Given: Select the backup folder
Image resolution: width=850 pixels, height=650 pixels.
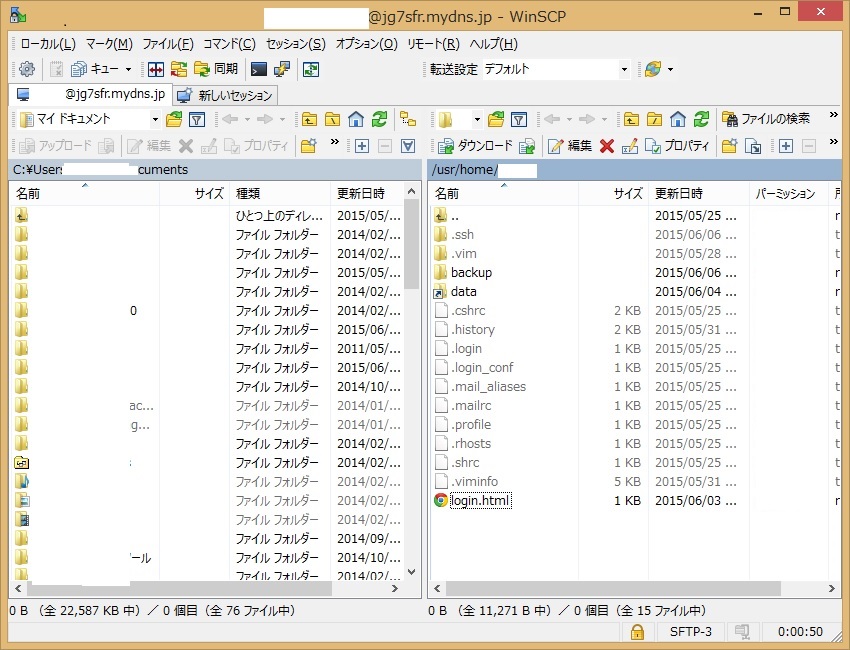Looking at the screenshot, I should pyautogui.click(x=471, y=273).
